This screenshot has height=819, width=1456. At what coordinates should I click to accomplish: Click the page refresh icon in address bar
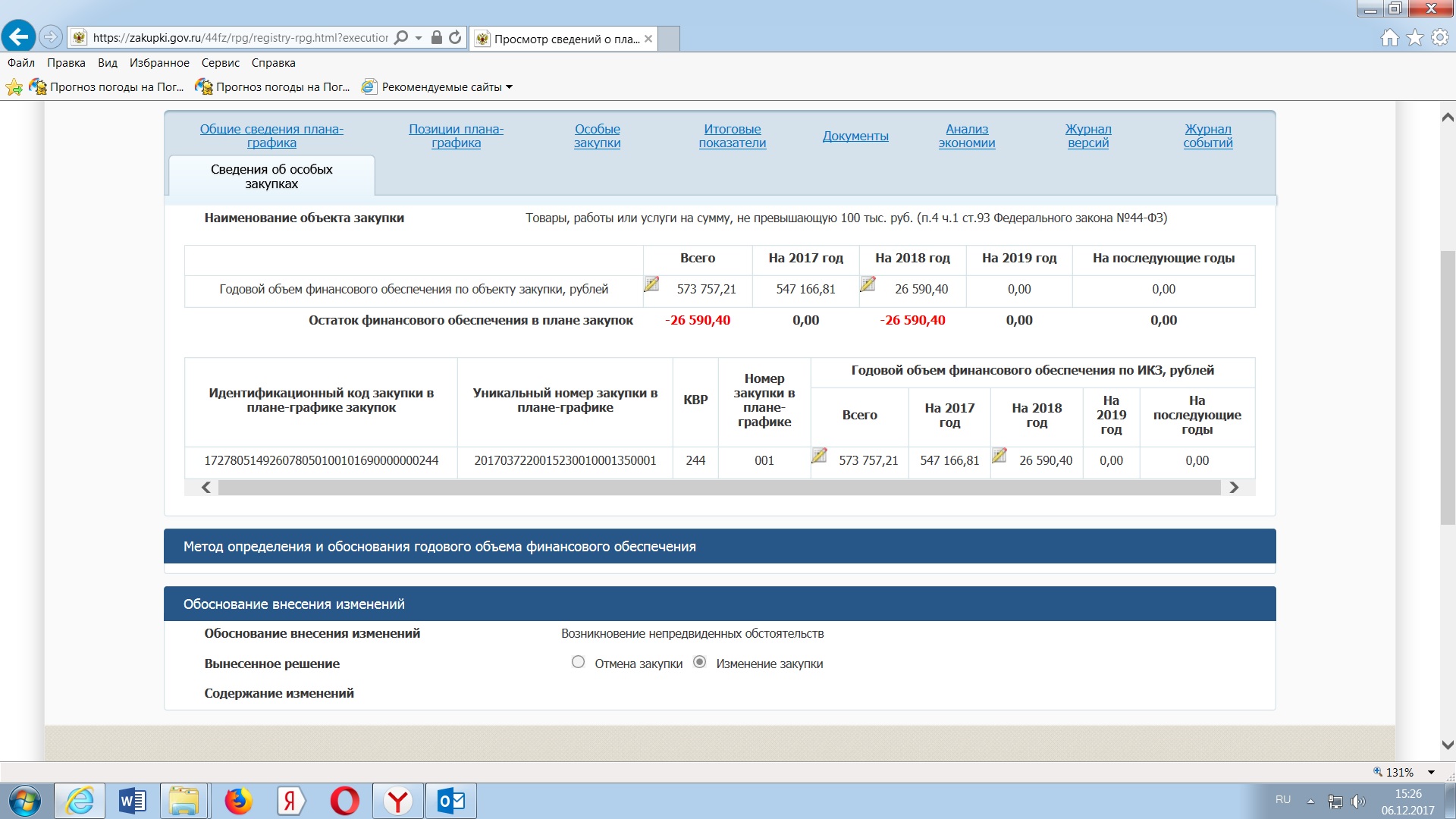[x=455, y=38]
